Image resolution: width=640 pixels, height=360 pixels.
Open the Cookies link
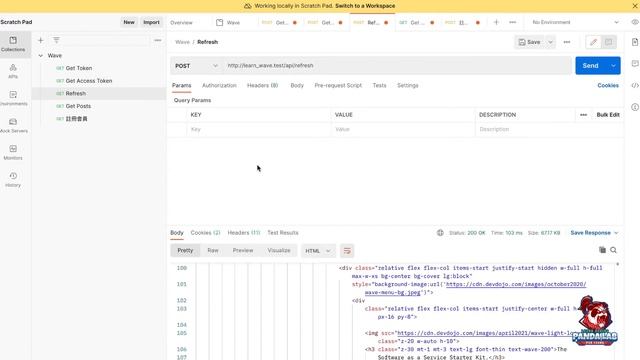608,85
